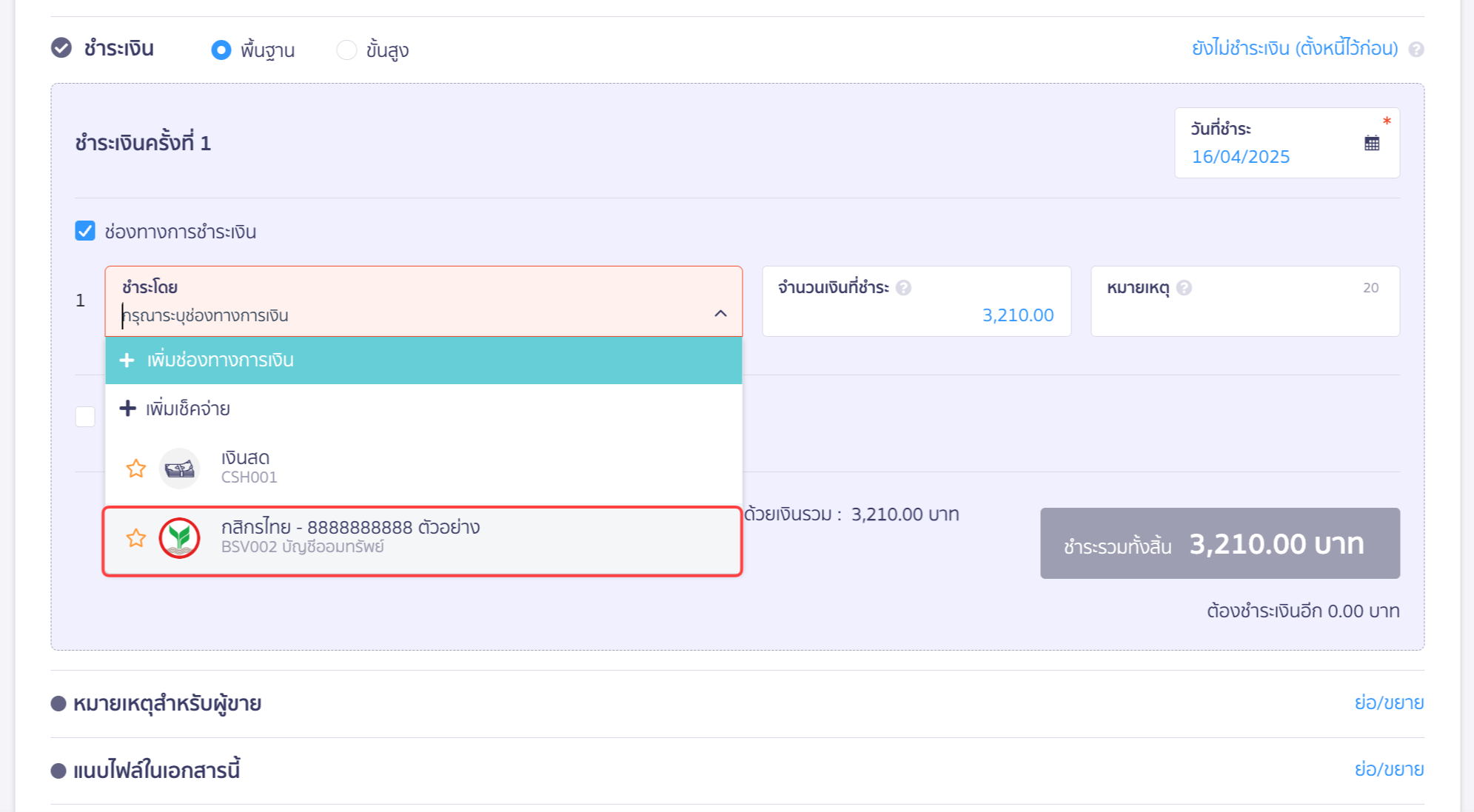1474x812 pixels.
Task: Show help icon beside หมายเหตุ
Action: click(x=1184, y=288)
